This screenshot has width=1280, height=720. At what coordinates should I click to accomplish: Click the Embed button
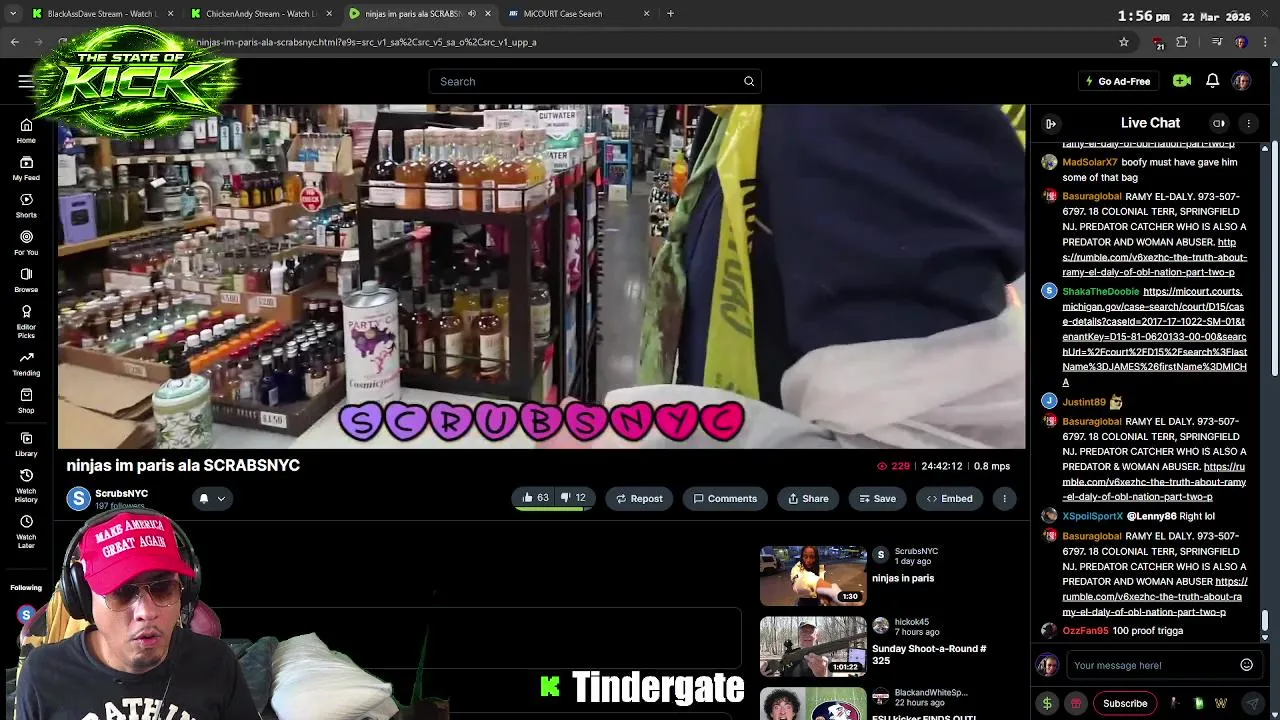[x=948, y=498]
